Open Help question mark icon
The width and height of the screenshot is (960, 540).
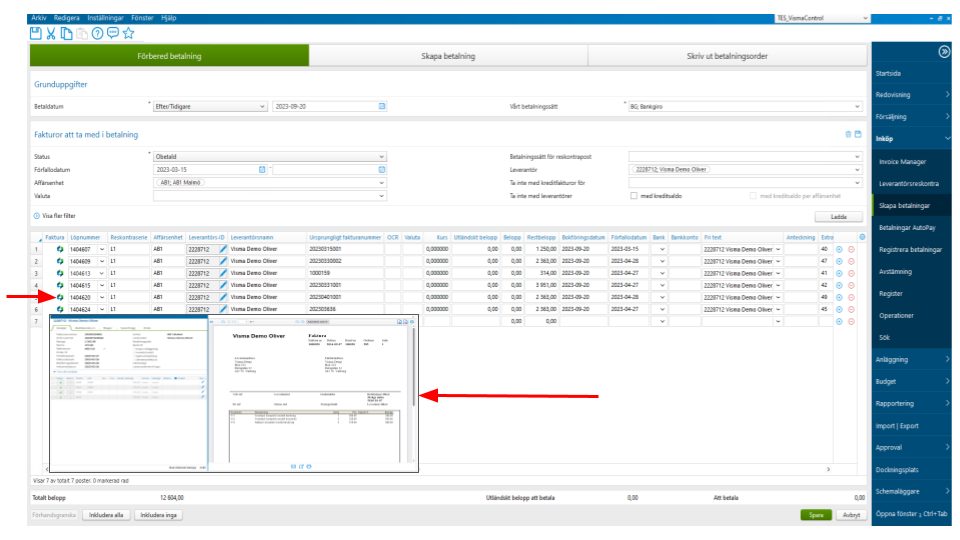(97, 34)
